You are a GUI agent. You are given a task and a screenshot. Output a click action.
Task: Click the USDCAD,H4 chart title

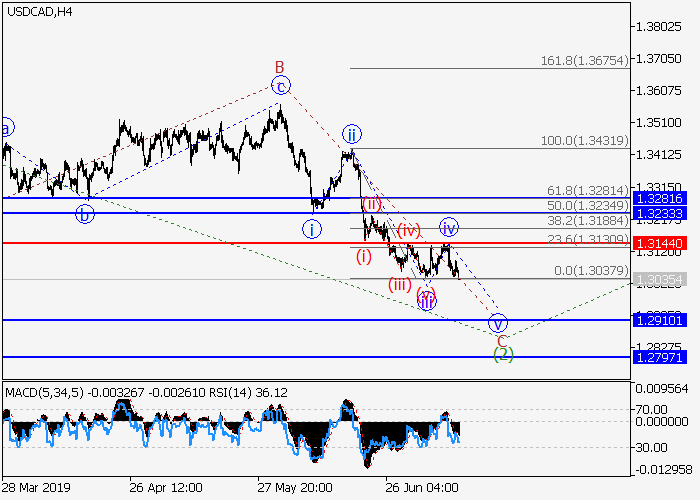pyautogui.click(x=38, y=11)
